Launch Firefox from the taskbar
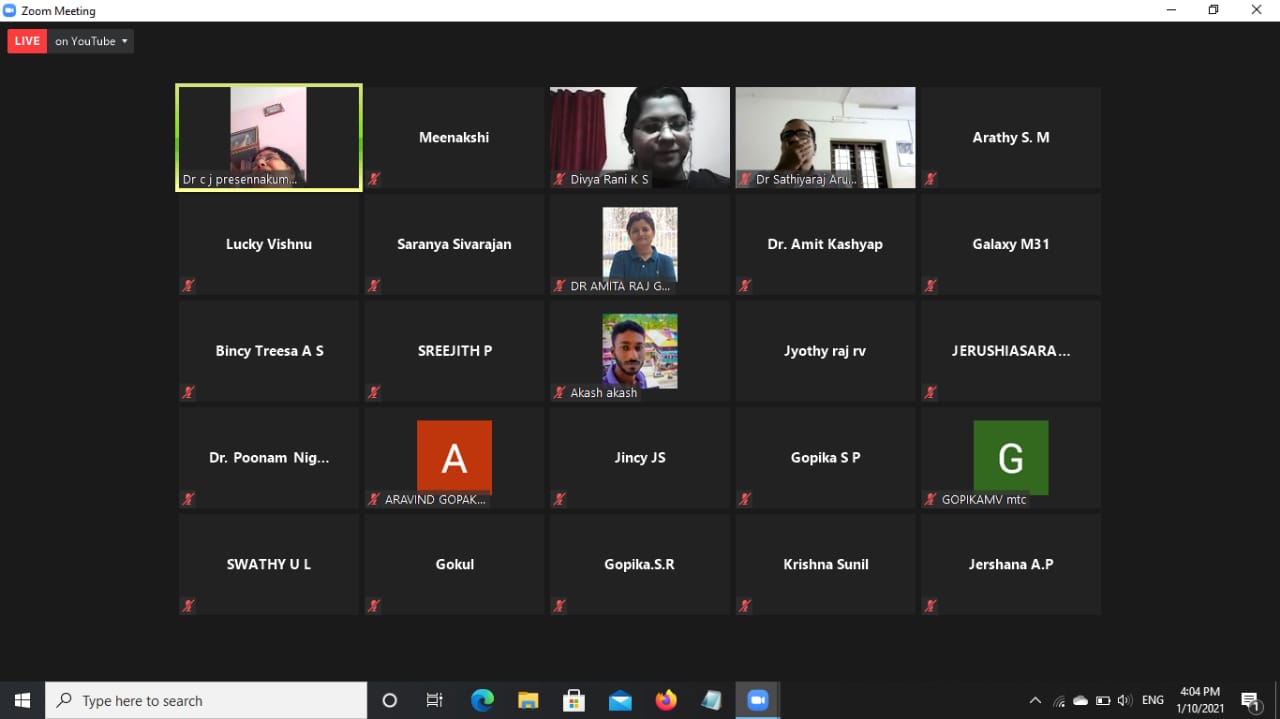The image size is (1280, 719). coord(666,701)
